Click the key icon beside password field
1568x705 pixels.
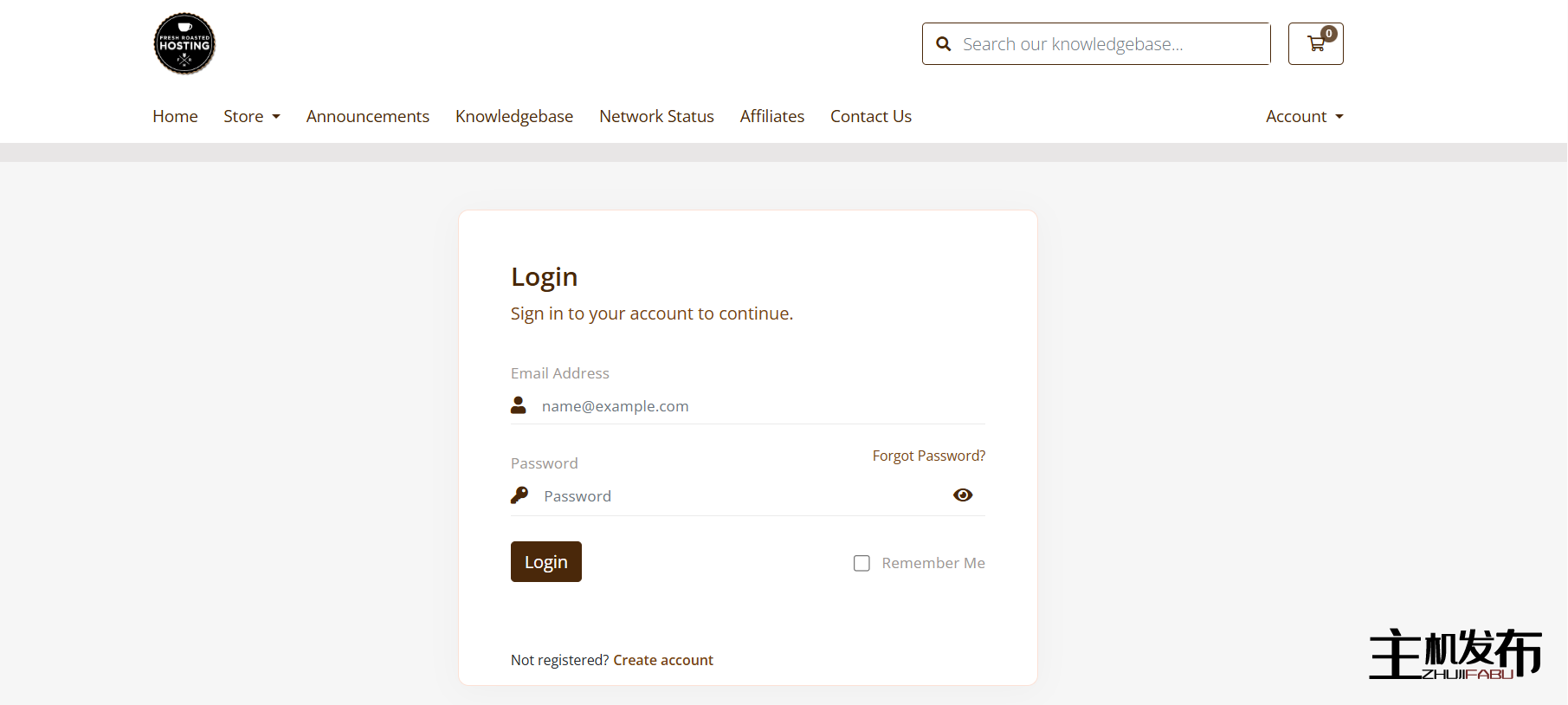tap(519, 495)
